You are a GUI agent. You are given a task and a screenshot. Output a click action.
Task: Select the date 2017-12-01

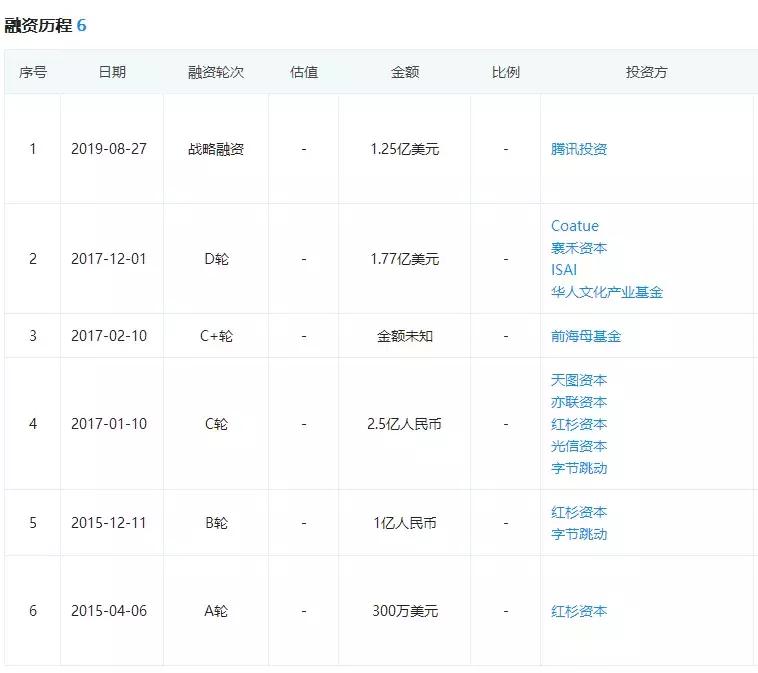click(x=109, y=259)
